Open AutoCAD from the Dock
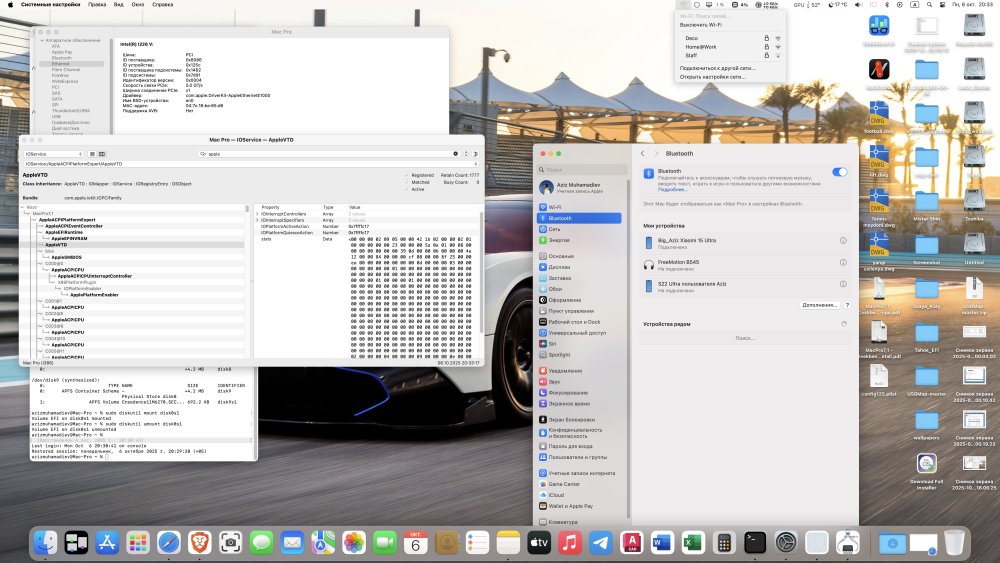 tap(631, 543)
